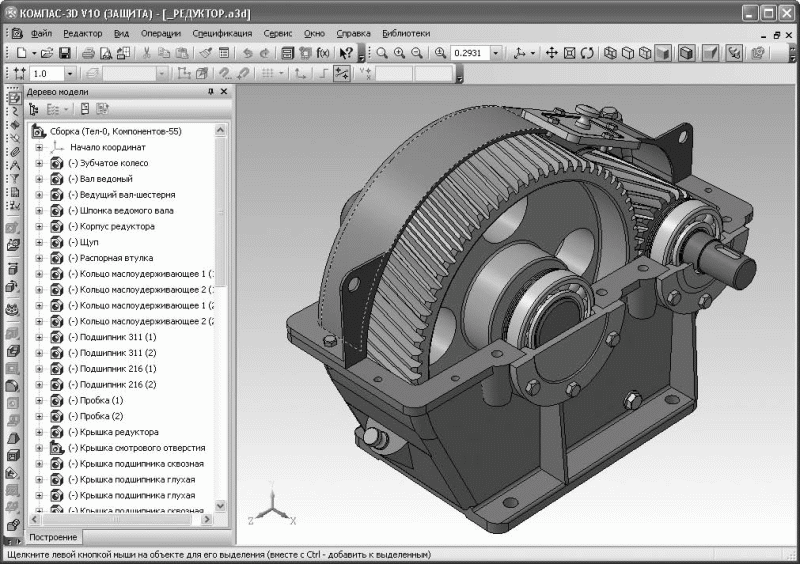
Task: Click the wireframe display mode icon
Action: [609, 52]
